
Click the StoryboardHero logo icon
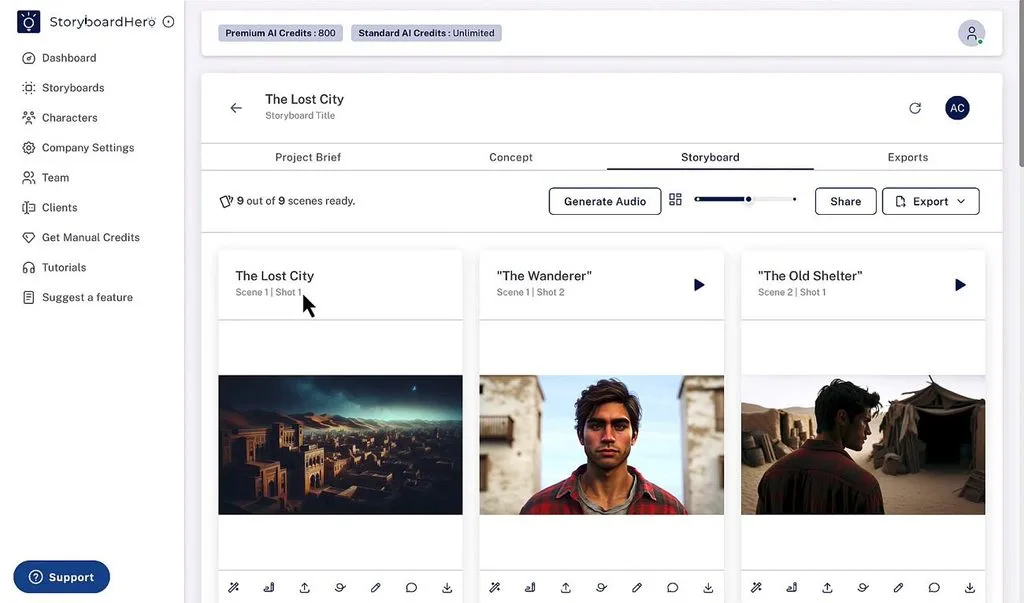[28, 22]
